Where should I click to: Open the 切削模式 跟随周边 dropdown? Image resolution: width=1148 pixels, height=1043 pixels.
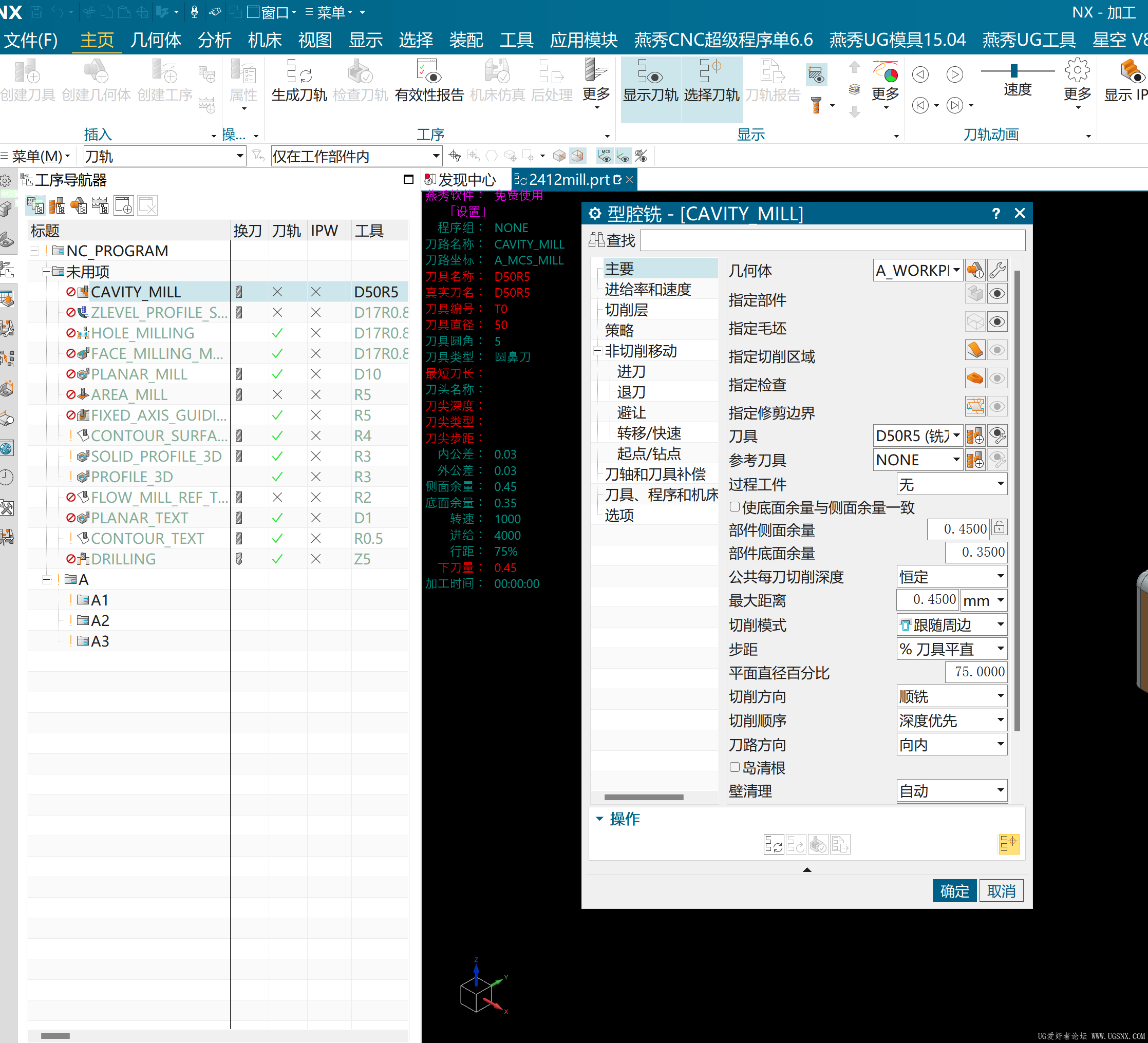click(952, 624)
